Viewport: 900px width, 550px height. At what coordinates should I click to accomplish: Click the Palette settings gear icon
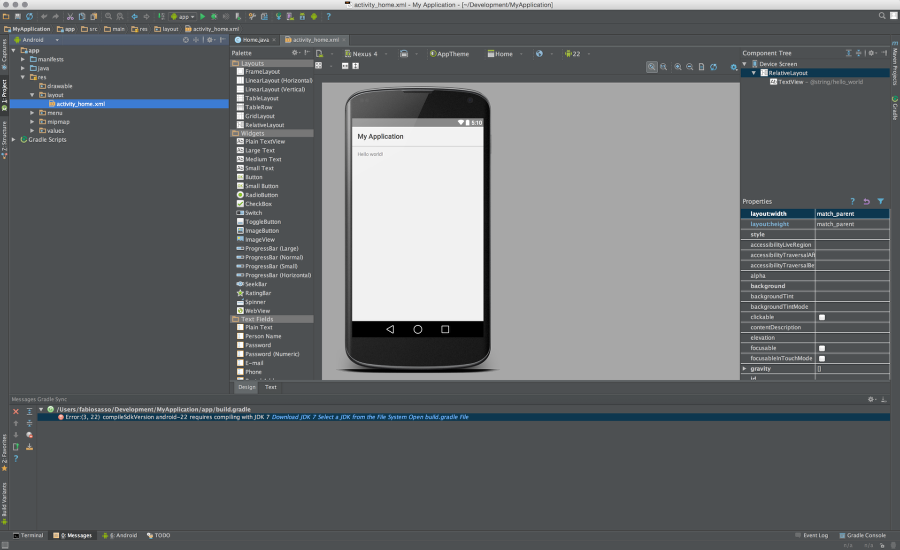pyautogui.click(x=295, y=53)
